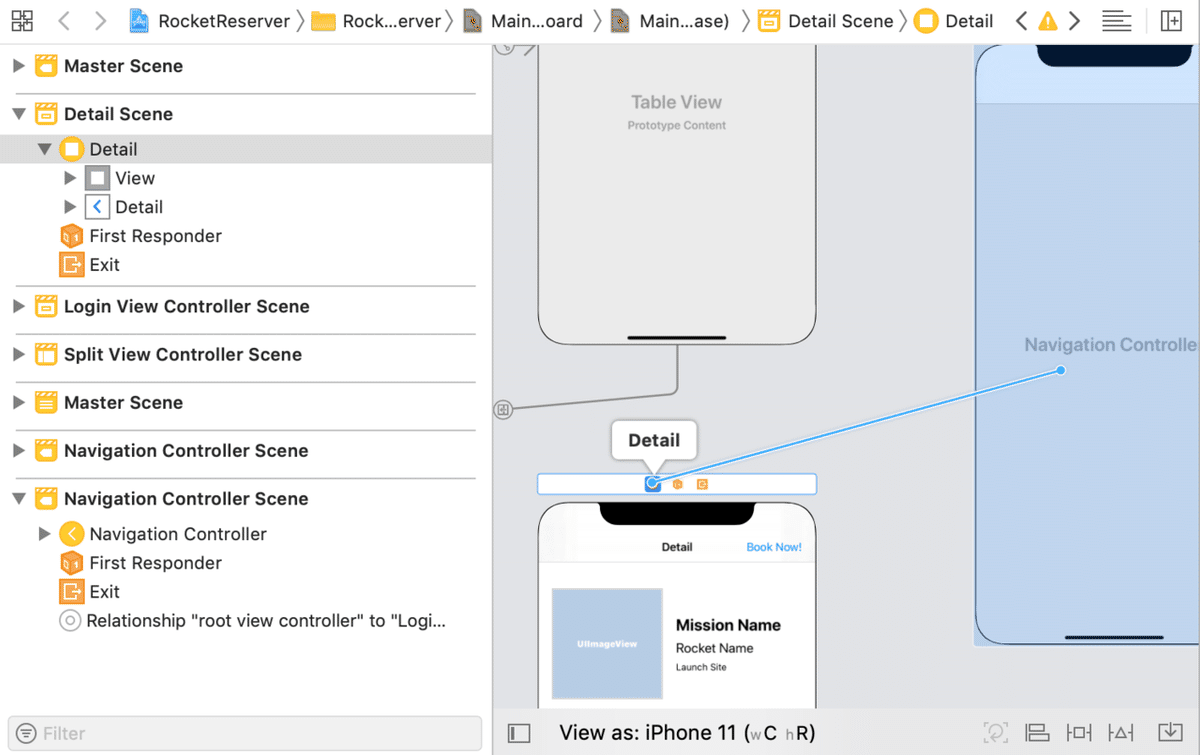The height and width of the screenshot is (755, 1200).
Task: Expand the second Master Scene
Action: 18,402
